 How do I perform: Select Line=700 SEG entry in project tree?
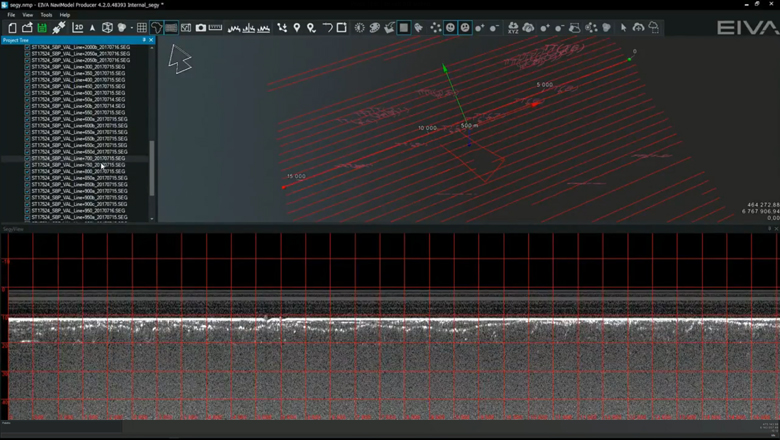coord(78,158)
